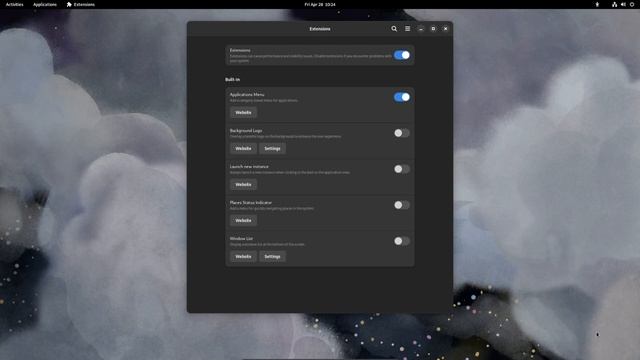640x360 pixels.
Task: Open Settings for Window List
Action: 272,256
